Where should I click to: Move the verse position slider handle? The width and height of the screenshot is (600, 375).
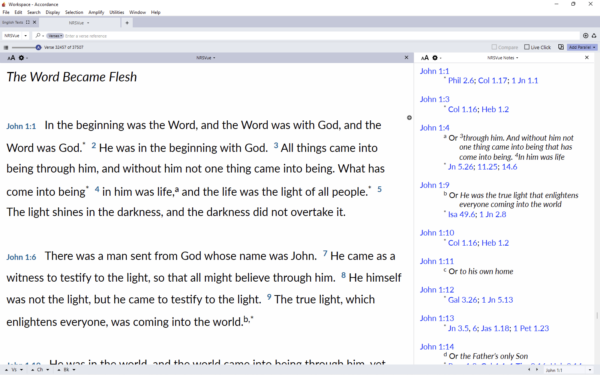38,47
